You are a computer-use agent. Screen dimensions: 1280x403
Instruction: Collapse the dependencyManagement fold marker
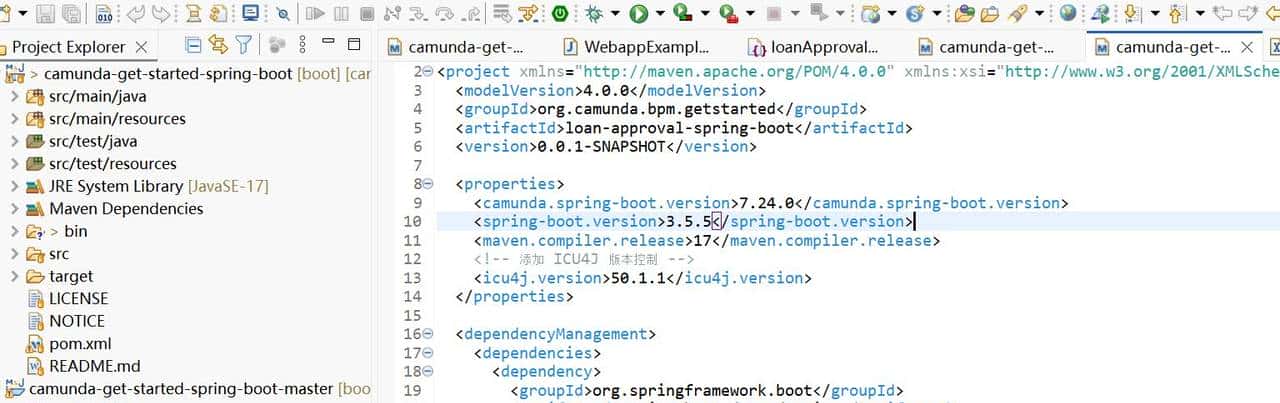click(x=428, y=334)
